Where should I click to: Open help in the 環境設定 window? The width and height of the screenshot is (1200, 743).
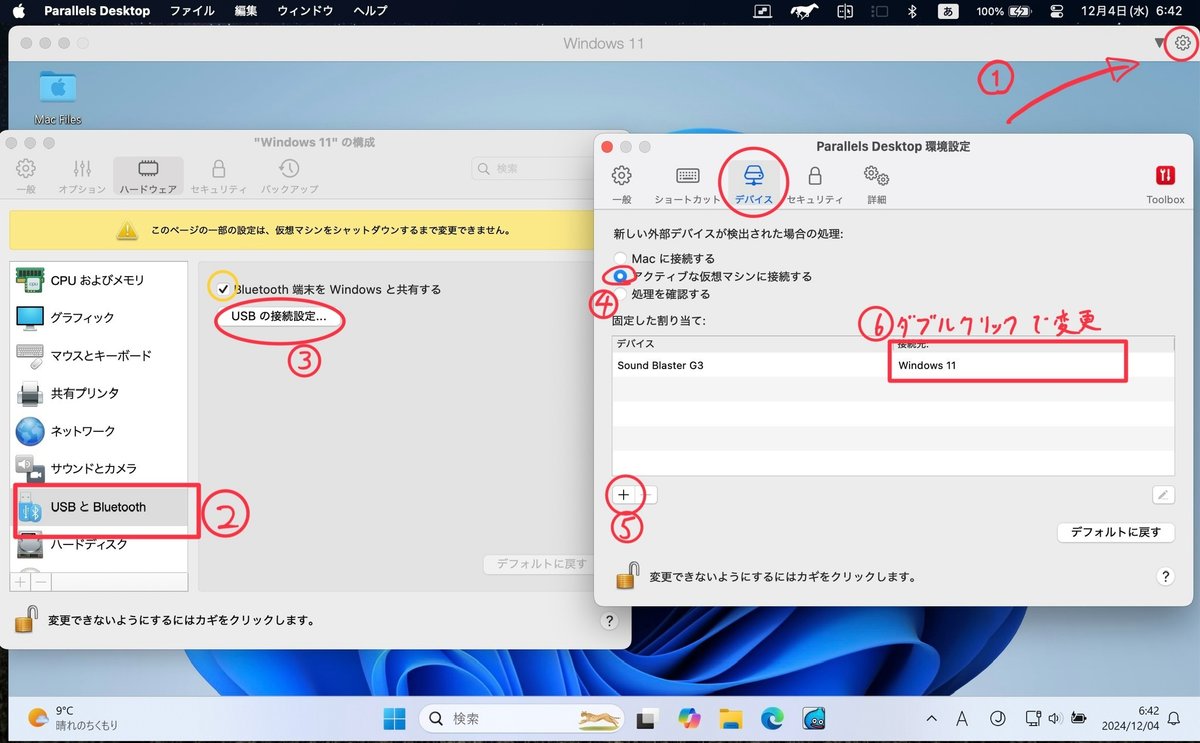coord(1165,577)
